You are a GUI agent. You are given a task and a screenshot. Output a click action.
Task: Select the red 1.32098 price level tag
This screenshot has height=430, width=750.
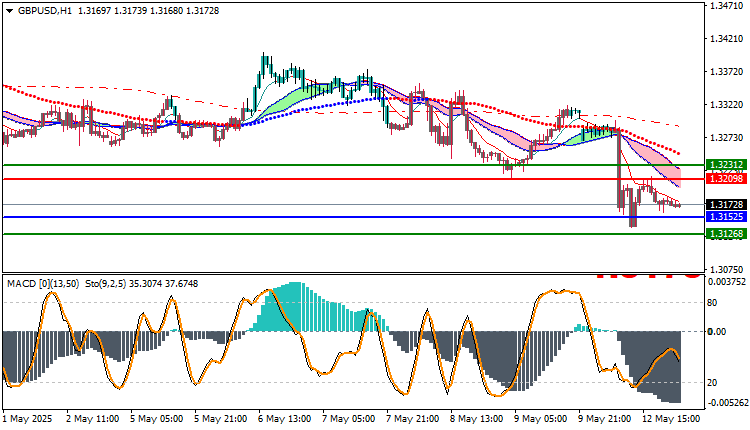tap(726, 179)
